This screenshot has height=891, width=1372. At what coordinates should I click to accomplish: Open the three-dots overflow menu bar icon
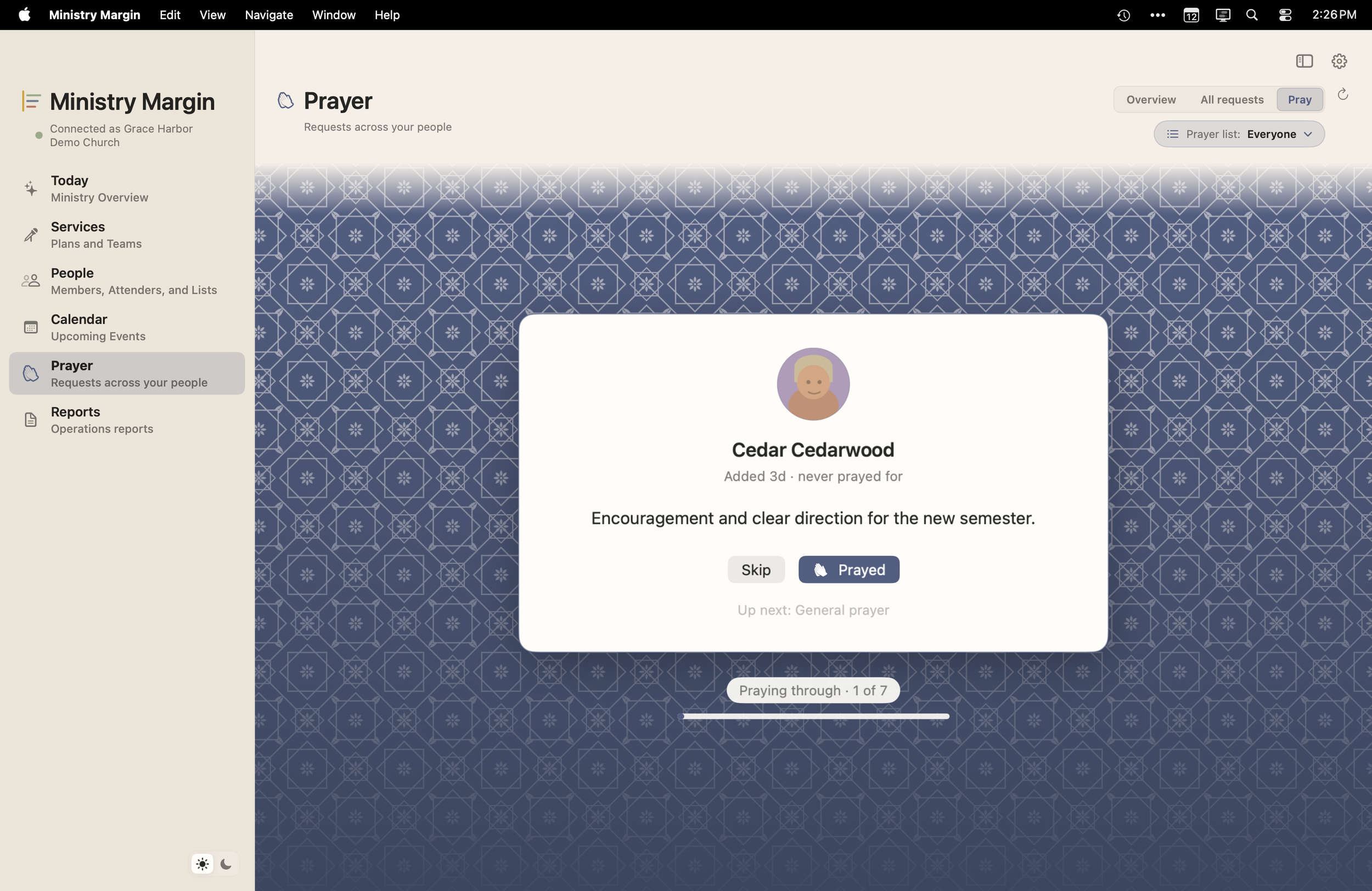point(1157,15)
